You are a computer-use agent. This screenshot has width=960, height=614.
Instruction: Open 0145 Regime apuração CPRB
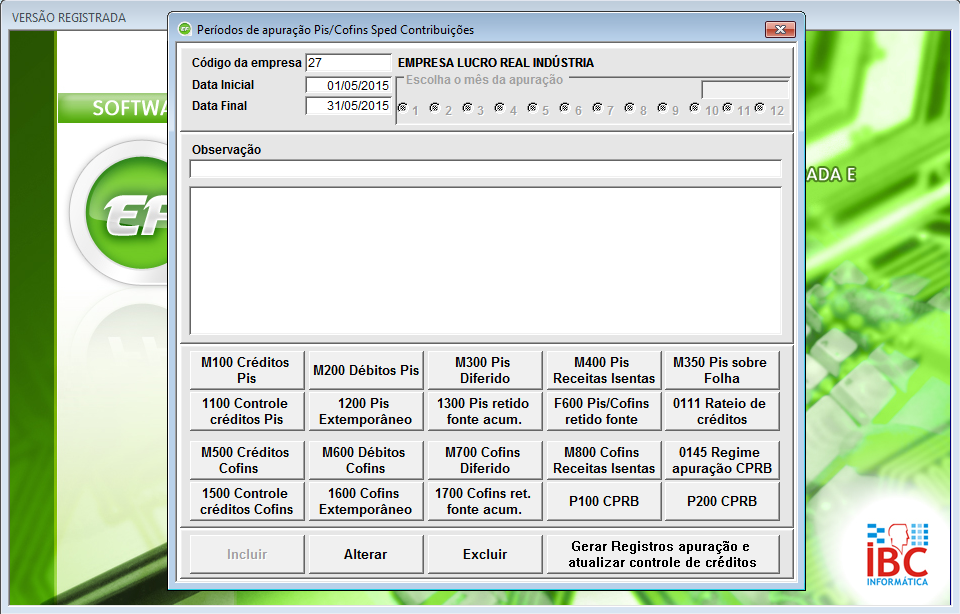(722, 460)
